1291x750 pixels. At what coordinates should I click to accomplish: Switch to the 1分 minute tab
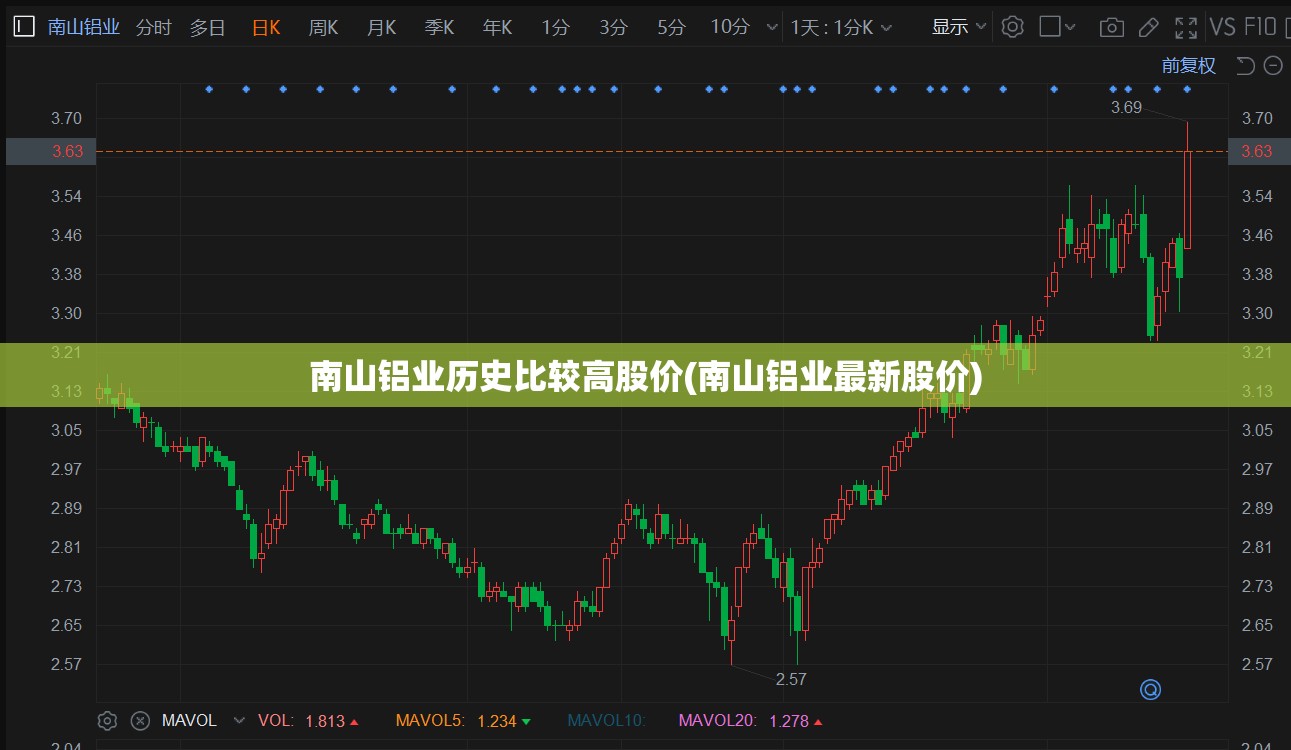(555, 28)
